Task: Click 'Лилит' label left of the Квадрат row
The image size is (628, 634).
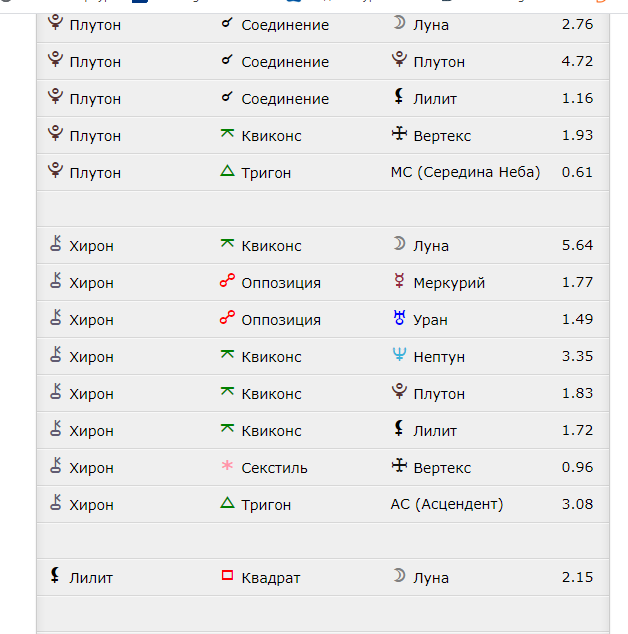Action: coord(91,578)
